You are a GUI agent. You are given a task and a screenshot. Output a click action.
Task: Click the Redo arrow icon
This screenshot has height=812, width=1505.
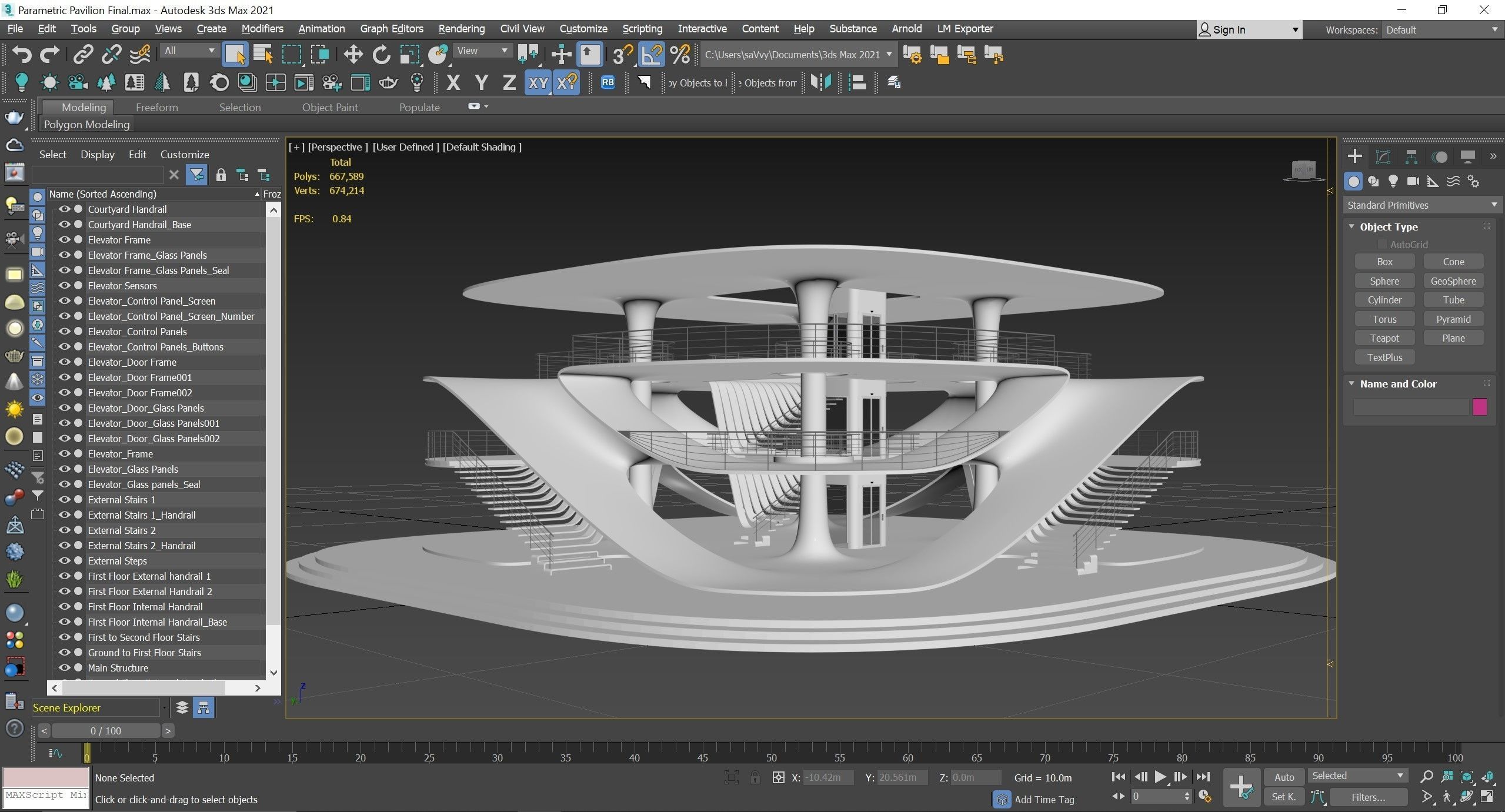pos(49,55)
